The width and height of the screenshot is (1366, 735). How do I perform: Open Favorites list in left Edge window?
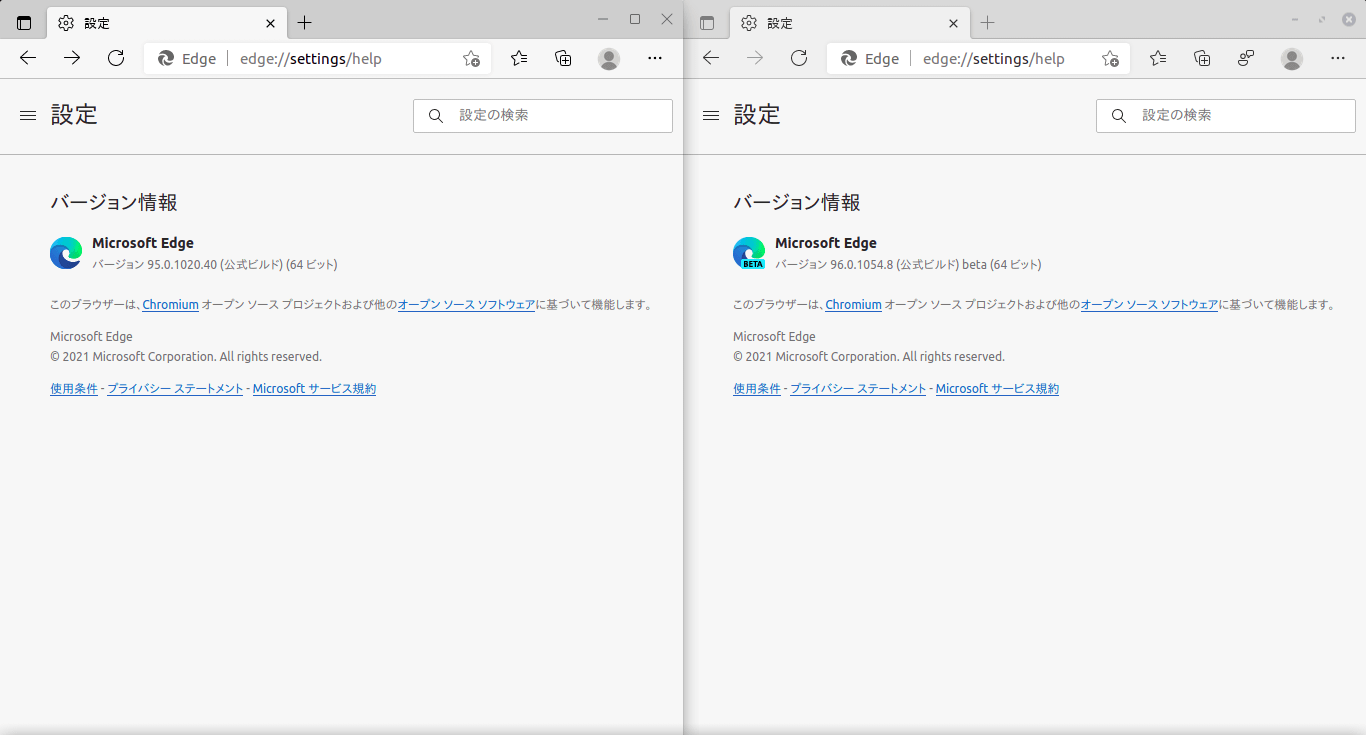[519, 58]
